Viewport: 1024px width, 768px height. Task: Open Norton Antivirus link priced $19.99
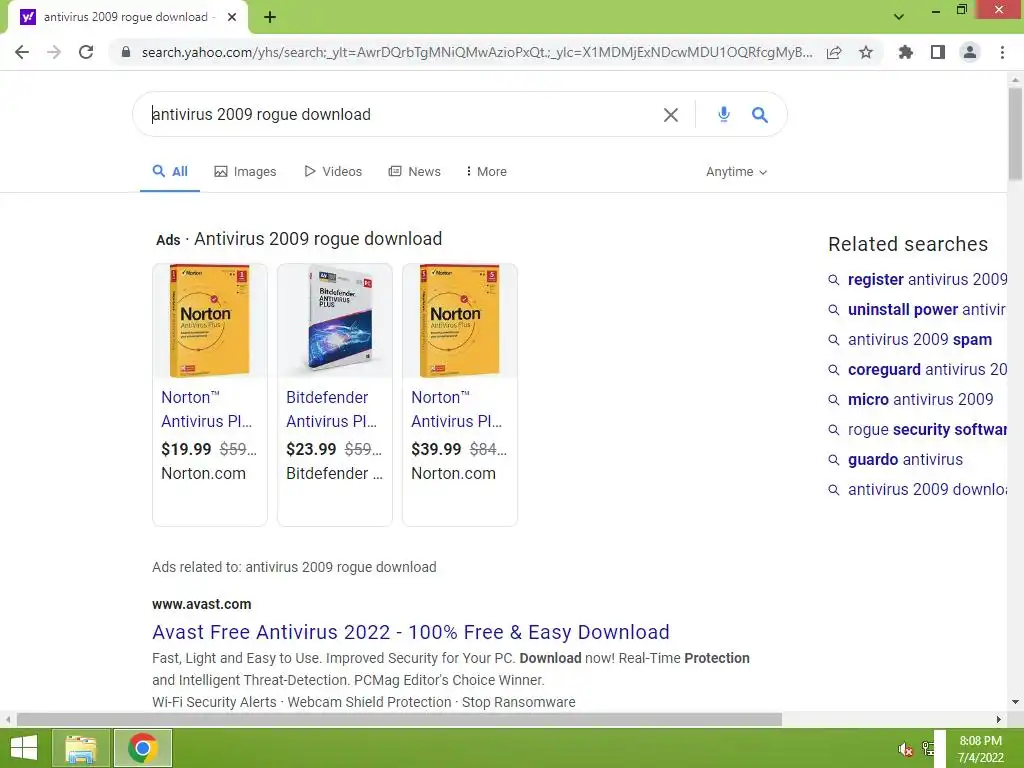click(206, 409)
